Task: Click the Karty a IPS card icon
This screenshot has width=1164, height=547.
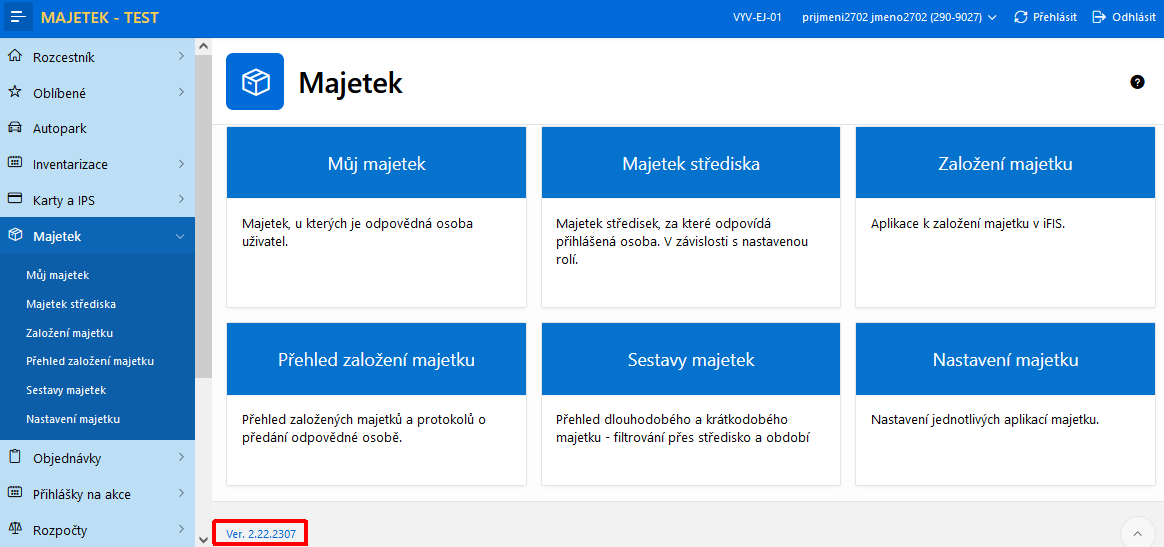Action: (14, 199)
